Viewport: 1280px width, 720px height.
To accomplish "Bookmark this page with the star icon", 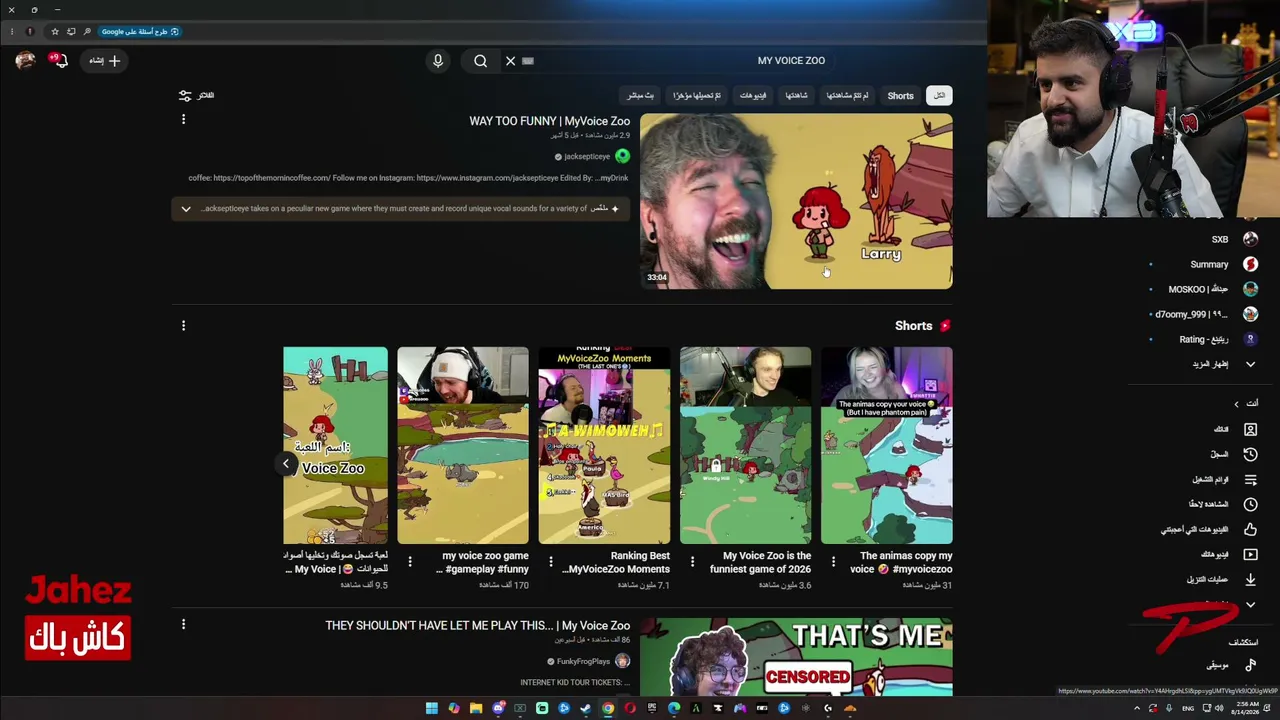I will 55,32.
